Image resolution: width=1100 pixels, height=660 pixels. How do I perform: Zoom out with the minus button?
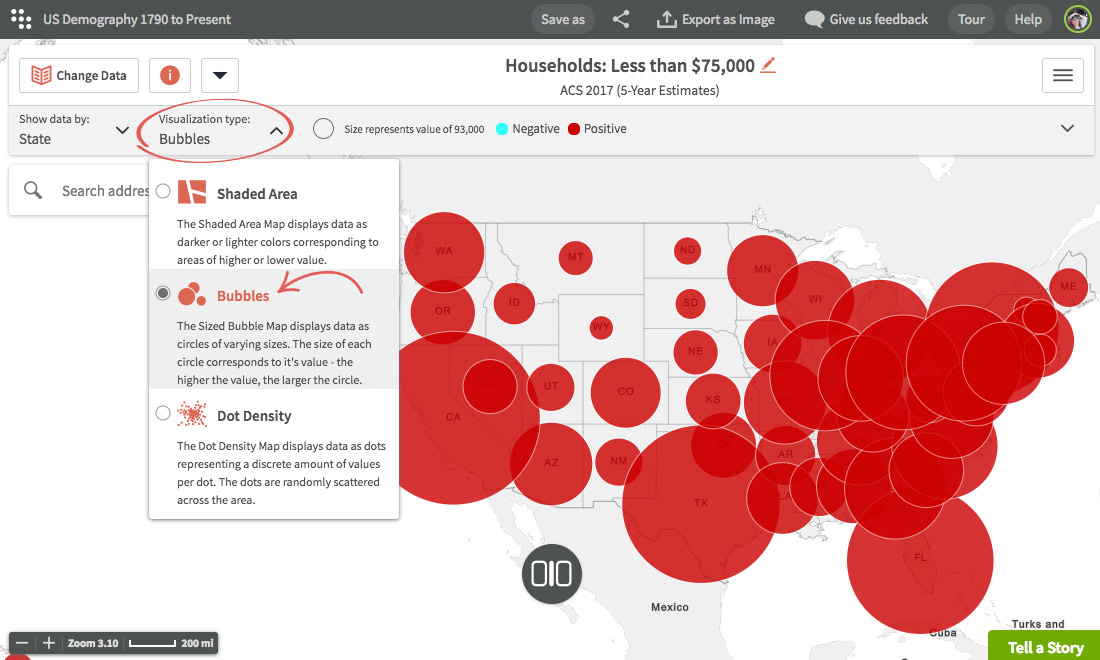(22, 642)
